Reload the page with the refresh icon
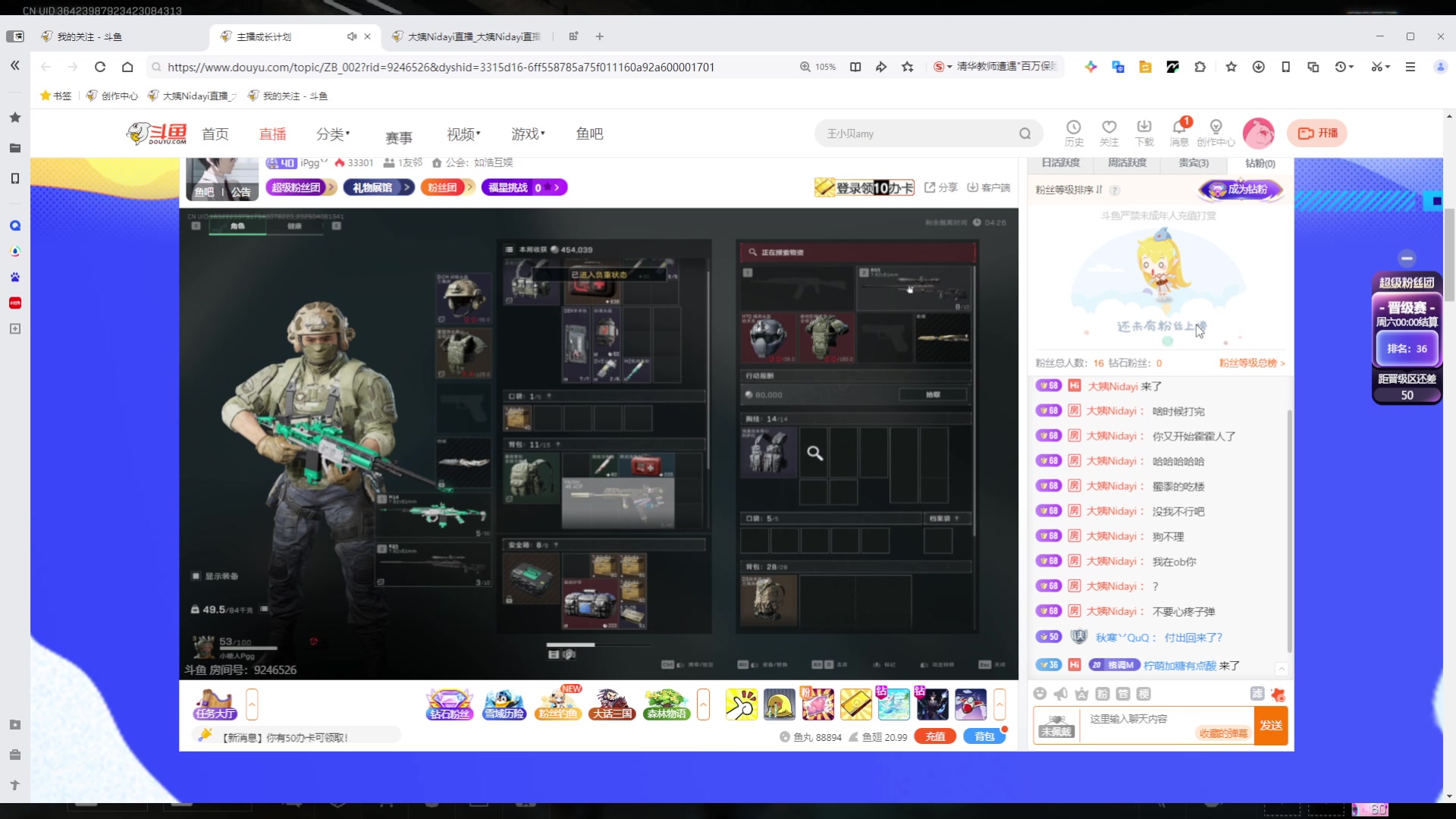 click(x=99, y=67)
